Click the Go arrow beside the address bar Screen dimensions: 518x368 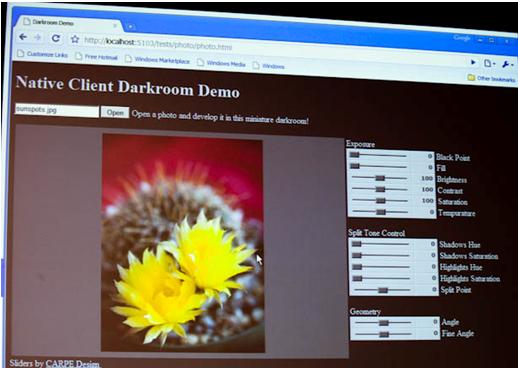tap(473, 62)
